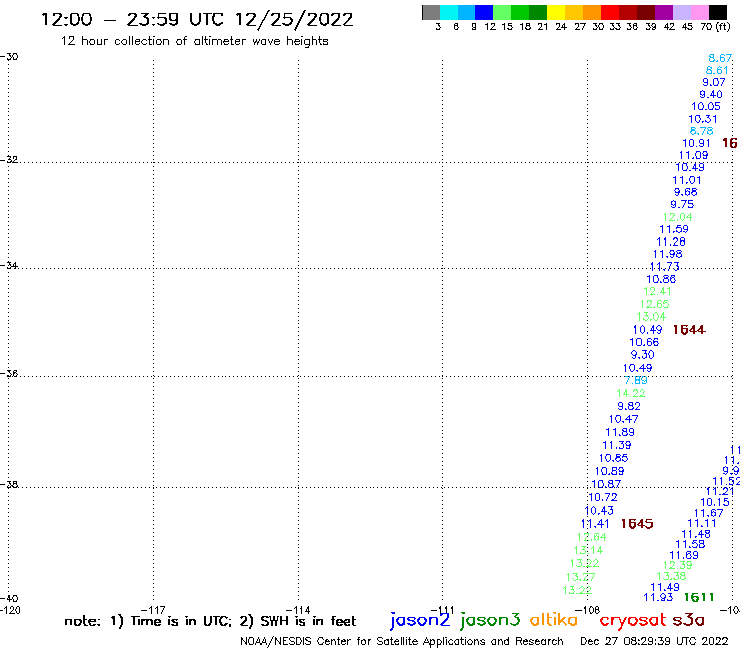Select the cryosat satellite label
Image resolution: width=740 pixels, height=650 pixels.
point(633,620)
